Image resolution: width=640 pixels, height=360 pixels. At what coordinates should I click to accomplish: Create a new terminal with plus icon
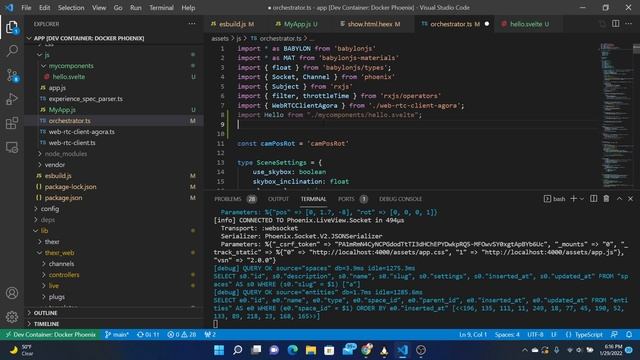[x=573, y=199]
